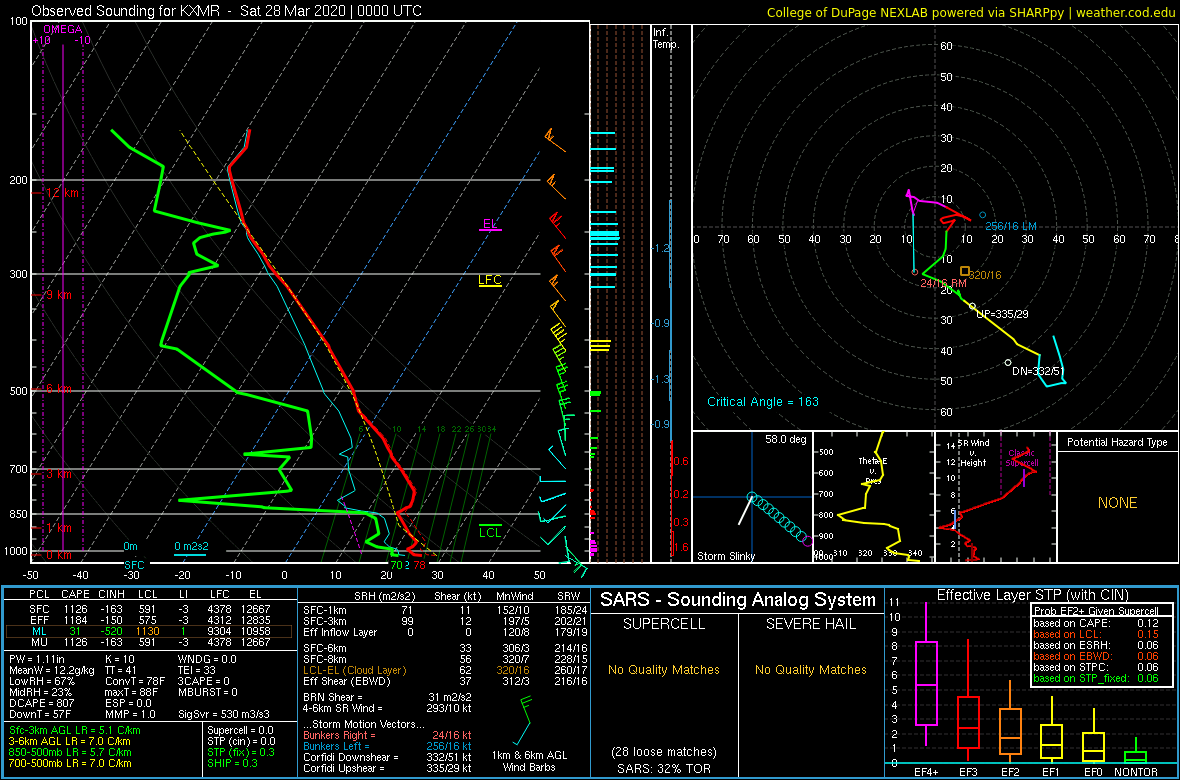The height and width of the screenshot is (780, 1180).
Task: Click the SFC-6km shear row
Action: point(442,648)
